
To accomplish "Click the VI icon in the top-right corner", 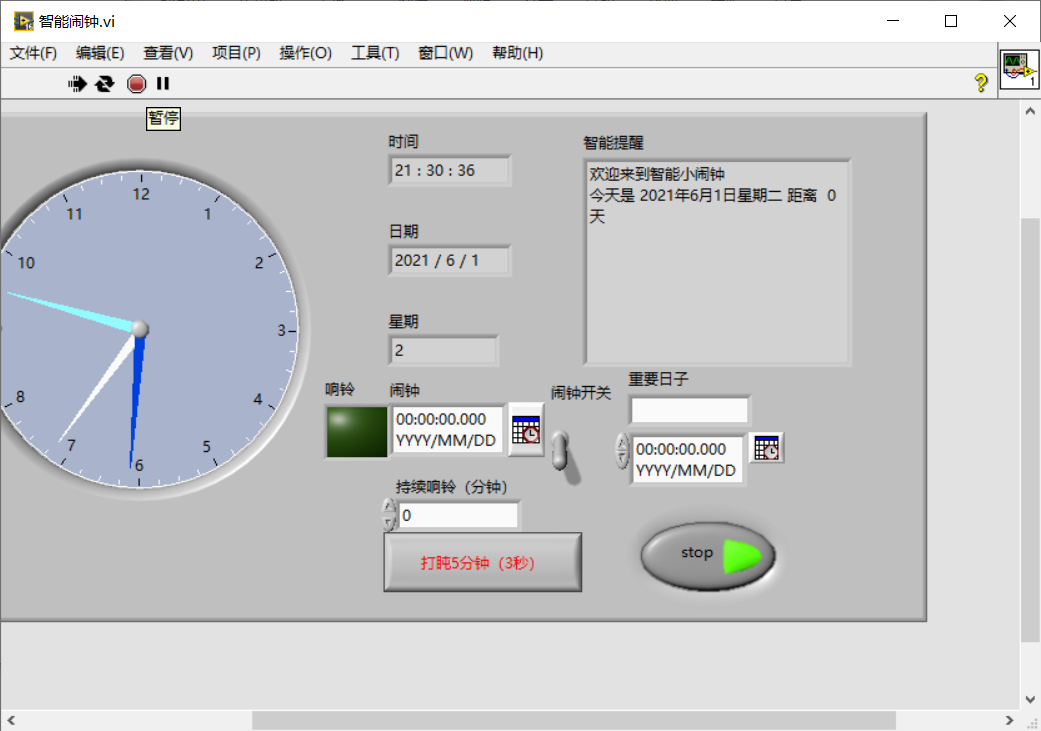I will (x=1019, y=69).
